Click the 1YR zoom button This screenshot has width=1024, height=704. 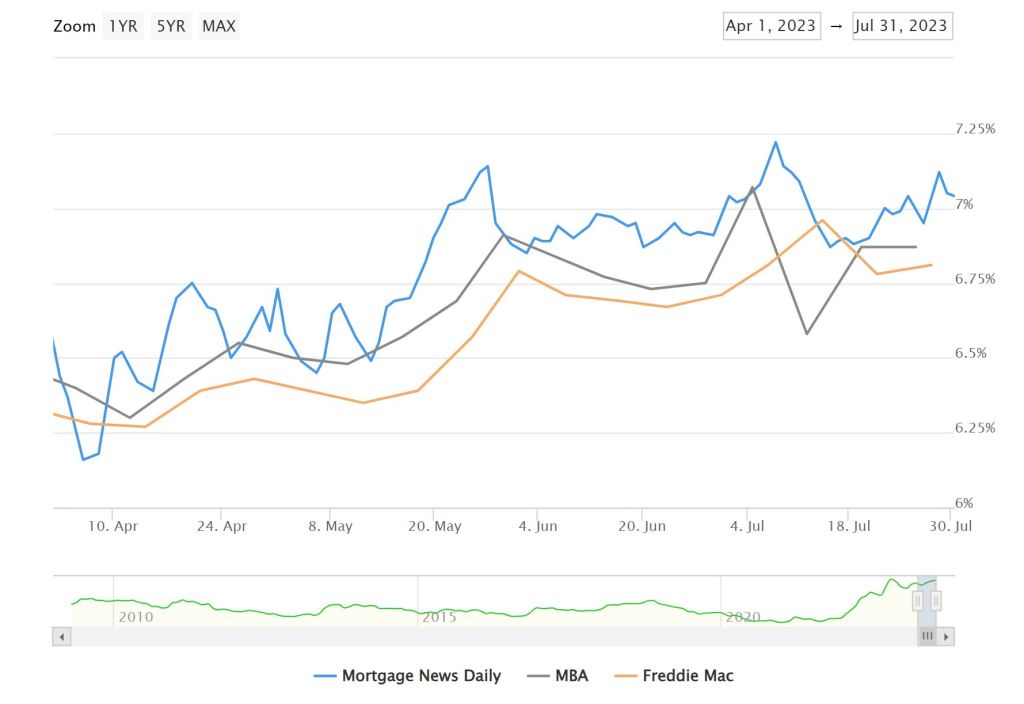122,27
